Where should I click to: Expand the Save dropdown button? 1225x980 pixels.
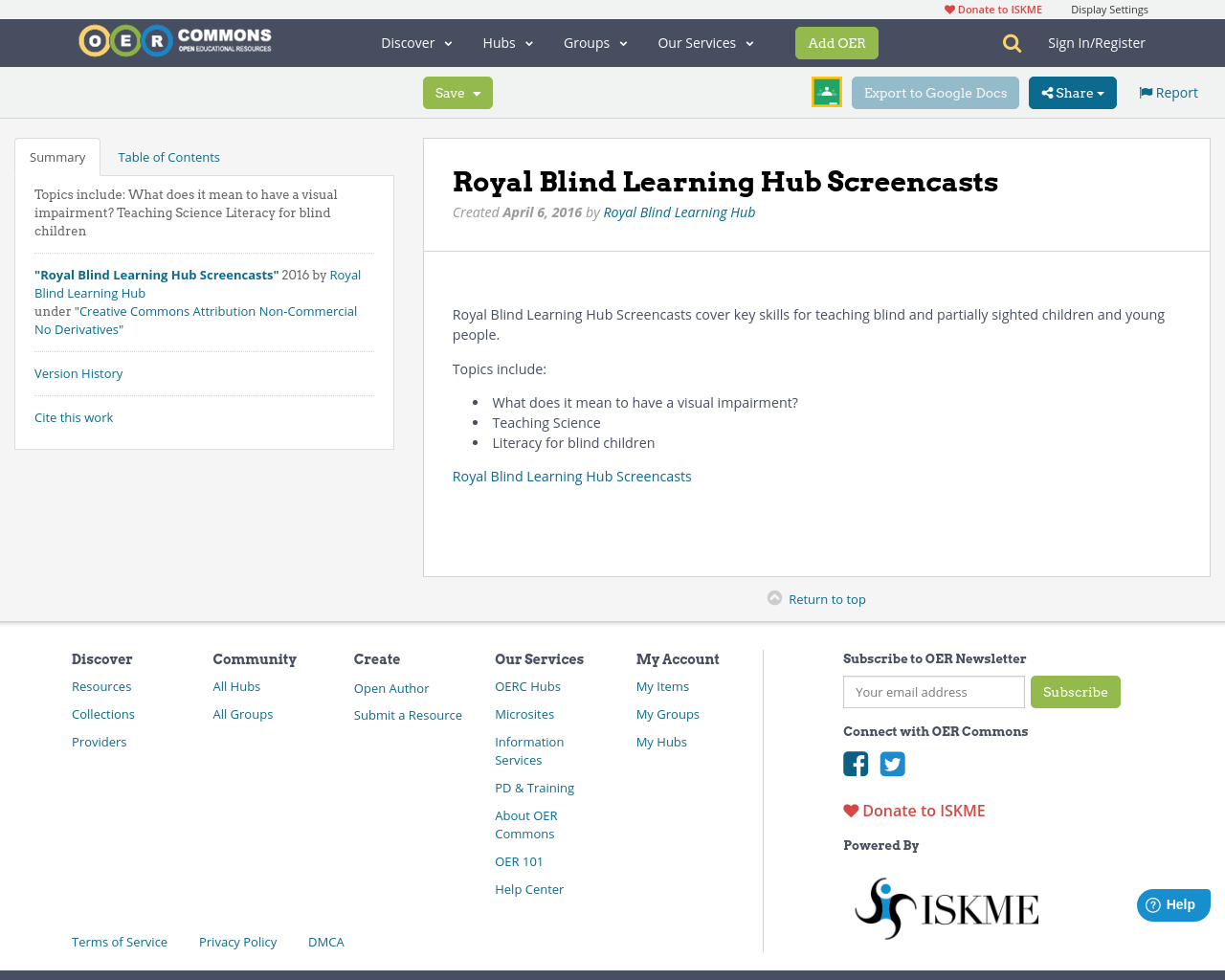click(x=457, y=93)
